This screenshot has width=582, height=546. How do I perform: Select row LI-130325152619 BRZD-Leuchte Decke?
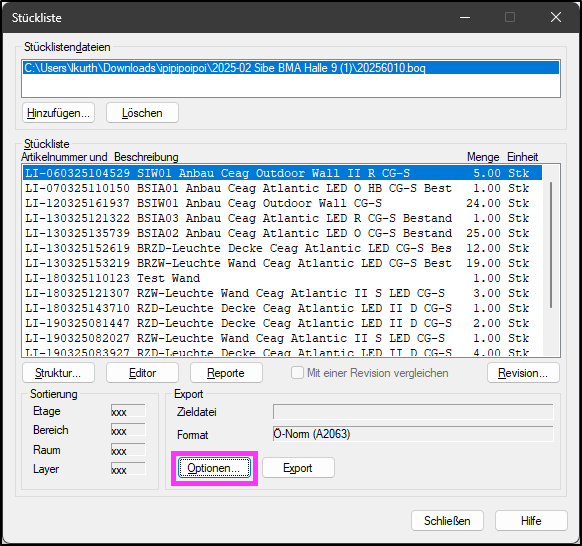pos(282,248)
